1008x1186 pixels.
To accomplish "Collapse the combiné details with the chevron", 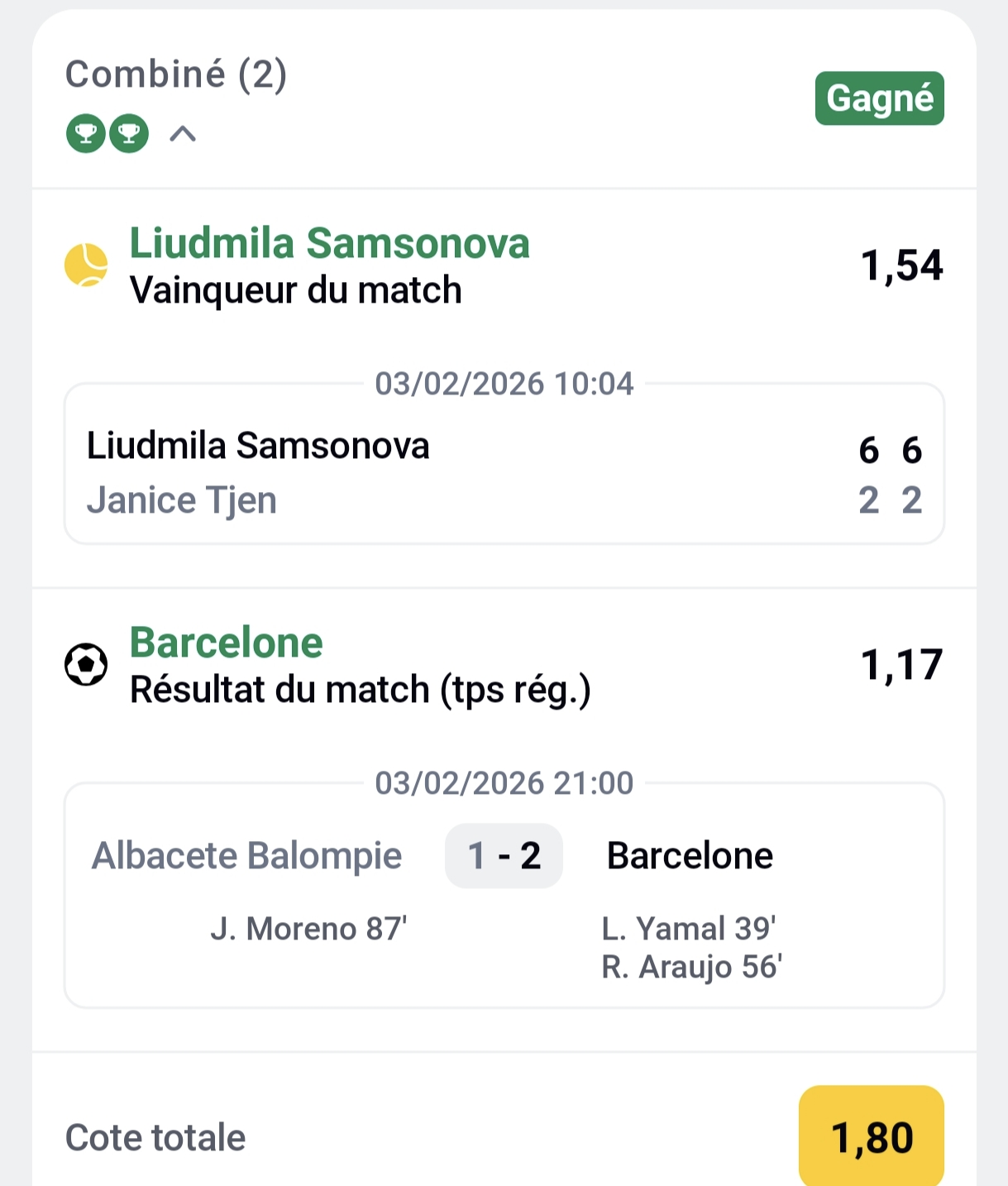I will [181, 134].
